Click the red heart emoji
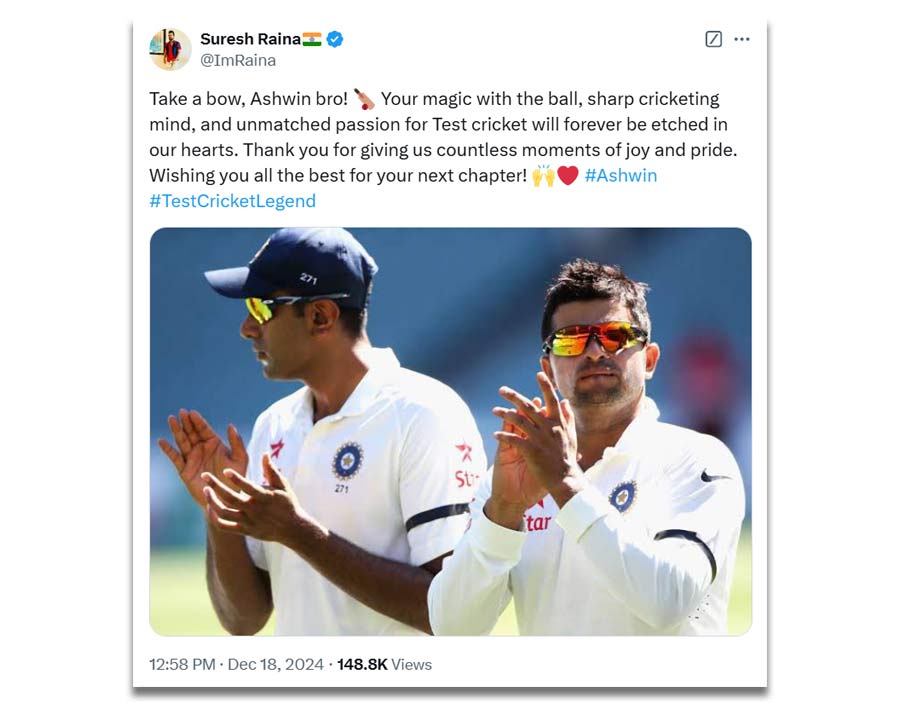The width and height of the screenshot is (900, 702). 568,175
